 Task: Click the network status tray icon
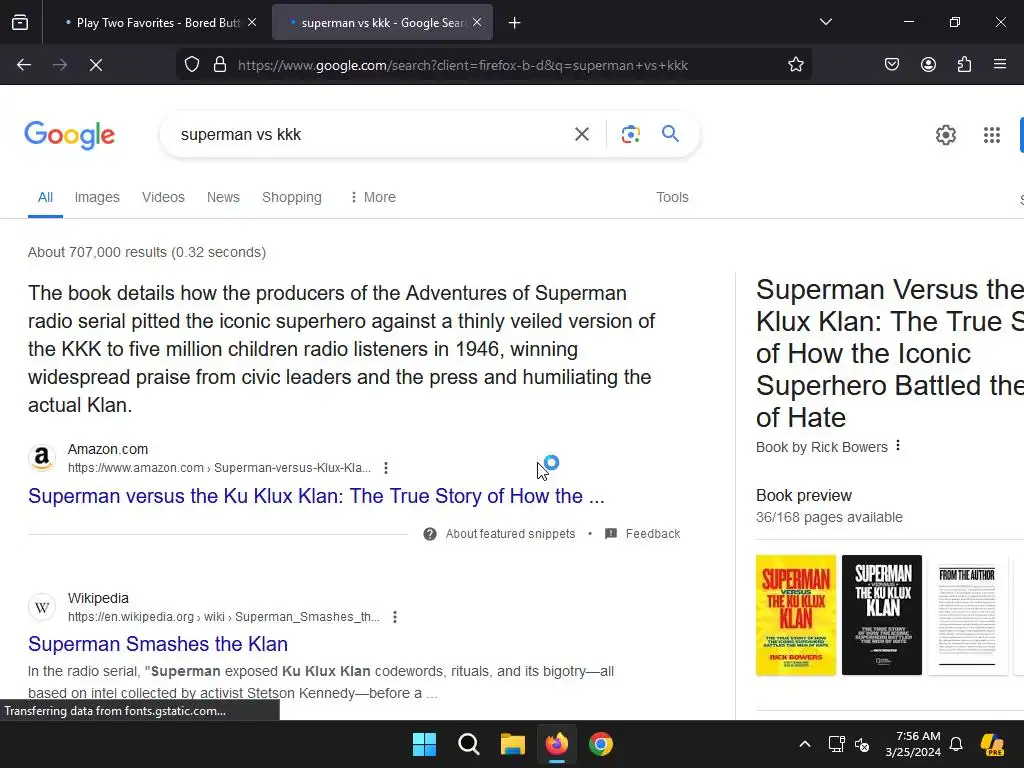point(836,744)
